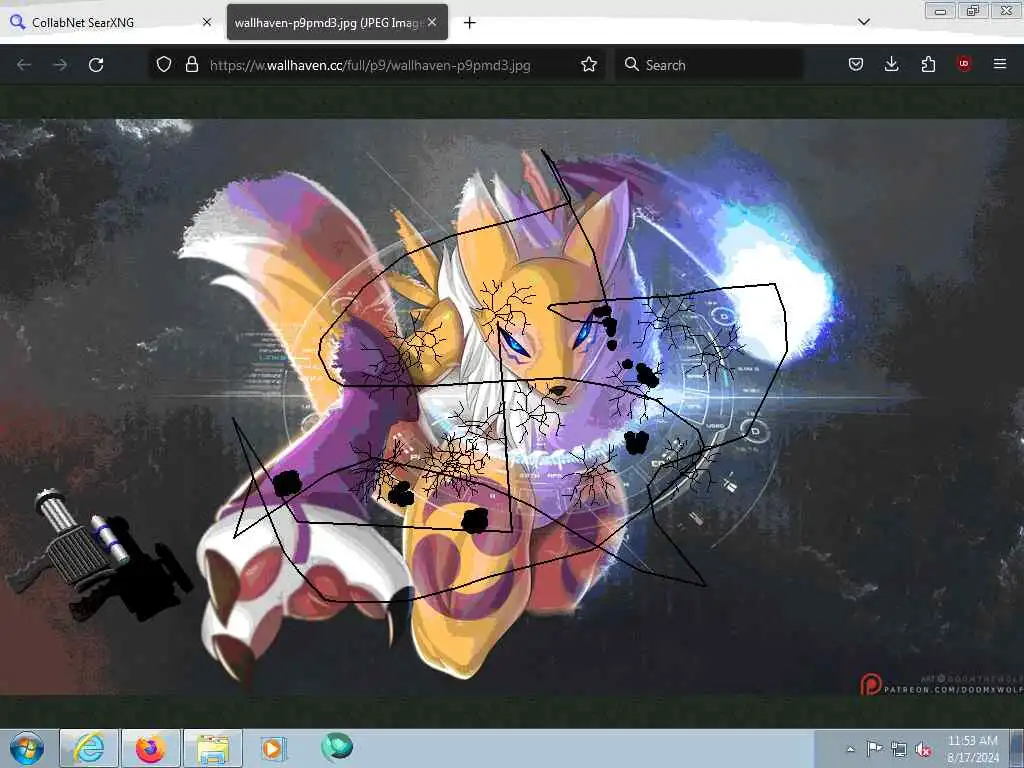Launch Internet Explorer from taskbar
Viewport: 1024px width, 768px height.
pyautogui.click(x=89, y=748)
